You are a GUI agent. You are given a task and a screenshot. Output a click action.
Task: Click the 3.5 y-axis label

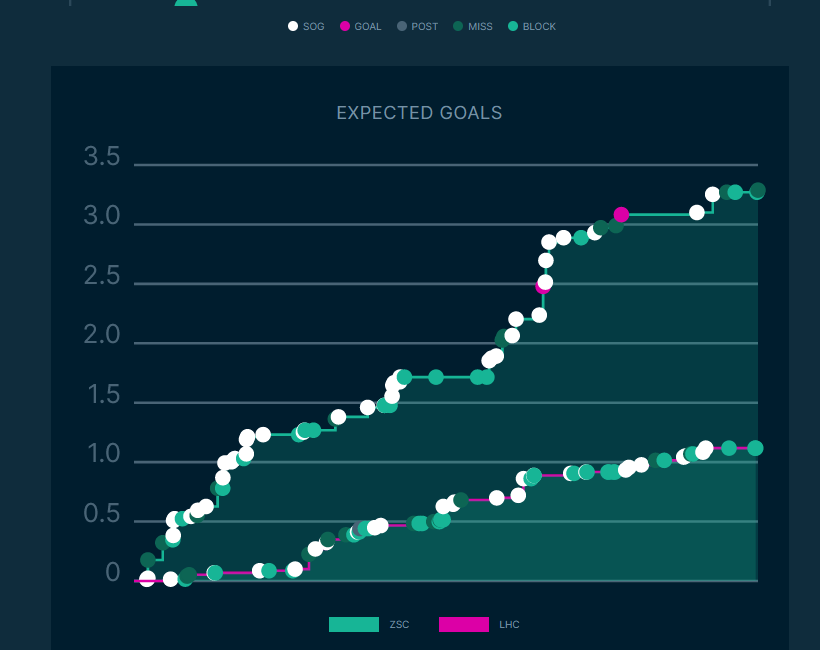click(102, 157)
